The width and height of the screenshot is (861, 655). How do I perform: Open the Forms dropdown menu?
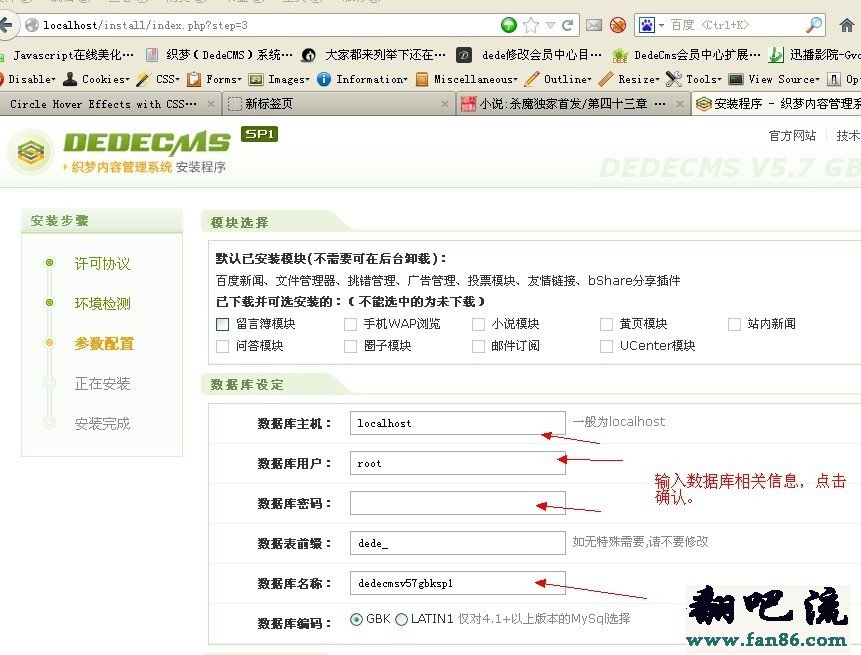pos(215,79)
